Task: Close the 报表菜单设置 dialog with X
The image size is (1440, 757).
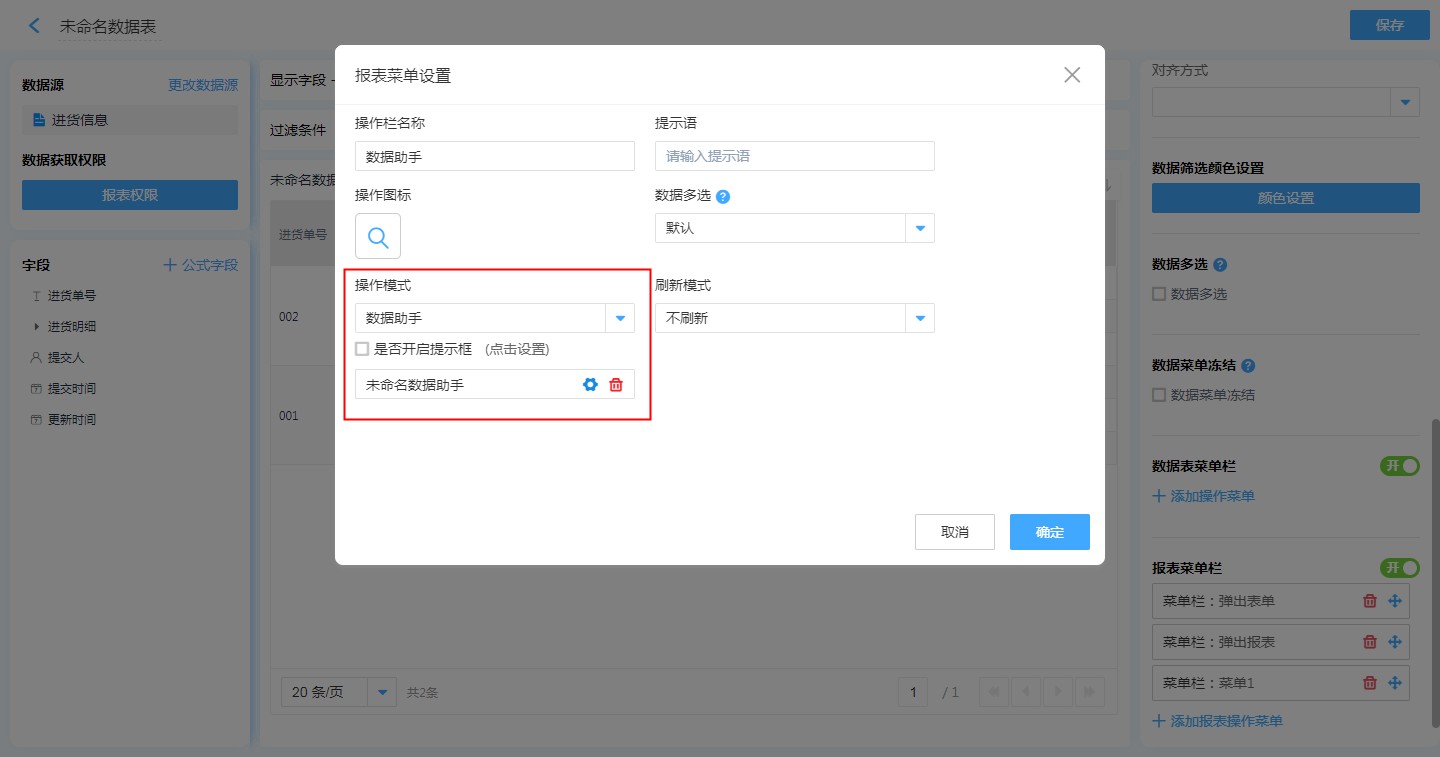Action: pyautogui.click(x=1072, y=75)
